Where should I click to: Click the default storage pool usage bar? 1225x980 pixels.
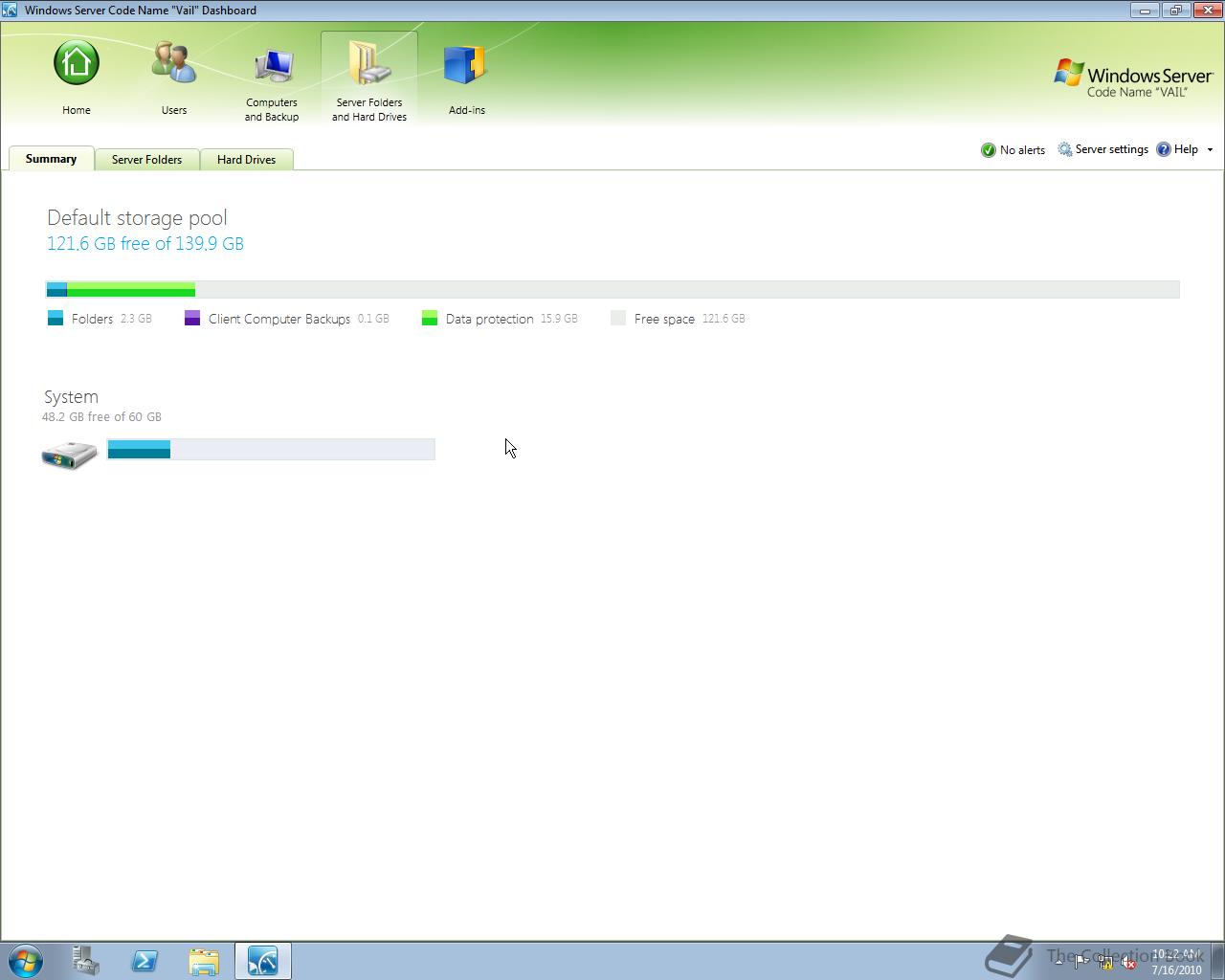(612, 289)
